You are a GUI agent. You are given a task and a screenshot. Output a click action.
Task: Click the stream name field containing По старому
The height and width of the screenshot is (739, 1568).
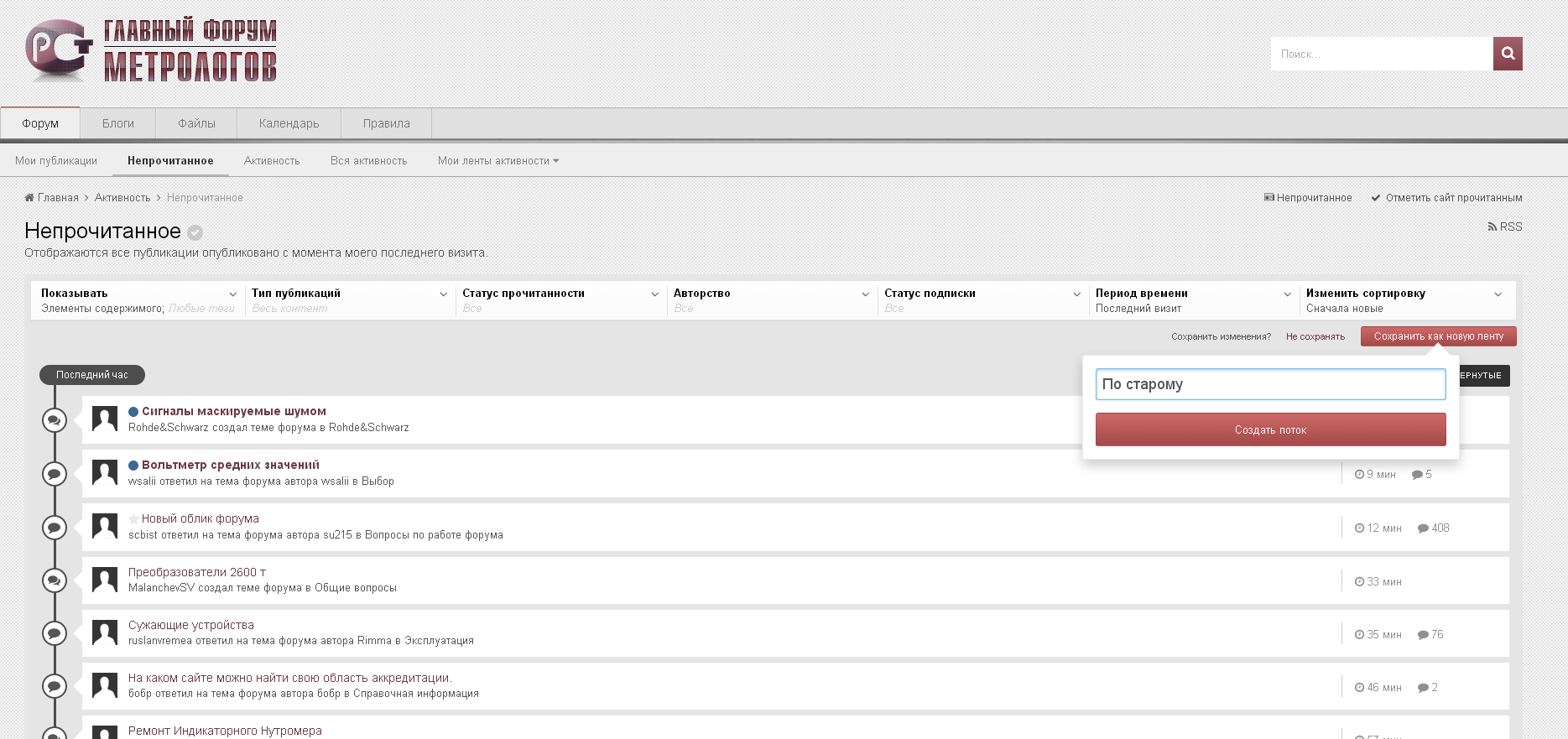point(1270,384)
